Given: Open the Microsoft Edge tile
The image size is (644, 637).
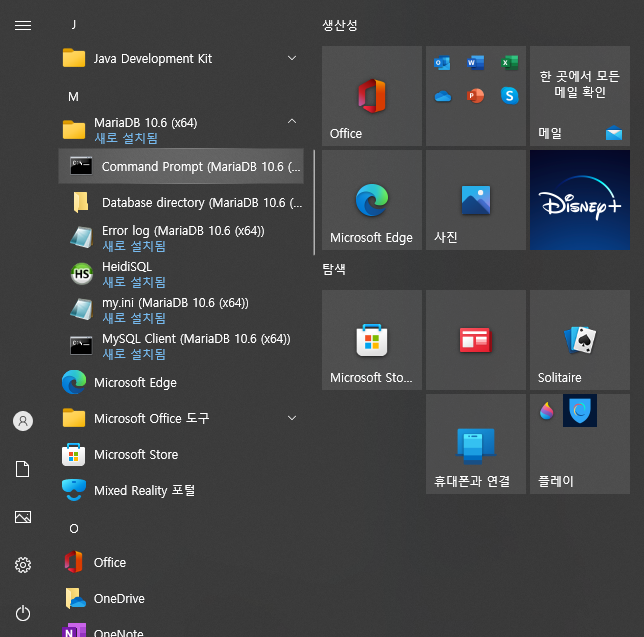Looking at the screenshot, I should tap(372, 200).
